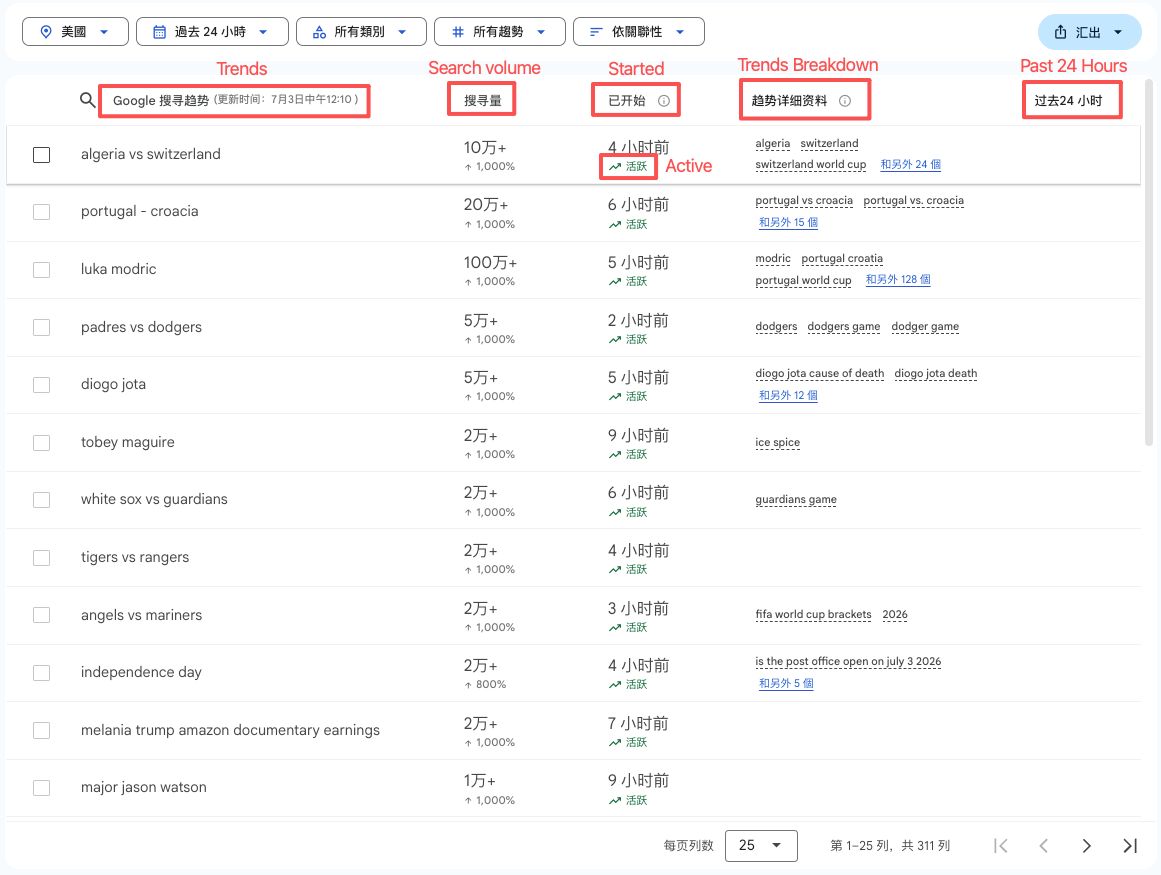Select checkbox for tobey maguire
Screen dimensions: 1161x875
[x=41, y=443]
